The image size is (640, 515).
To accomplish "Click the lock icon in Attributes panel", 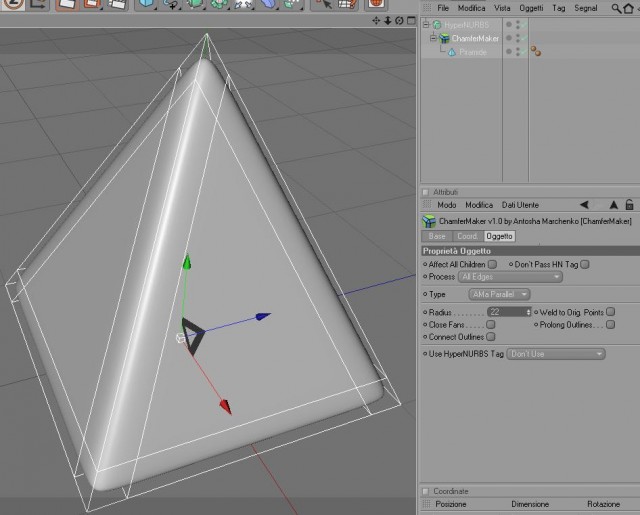I will tap(629, 204).
